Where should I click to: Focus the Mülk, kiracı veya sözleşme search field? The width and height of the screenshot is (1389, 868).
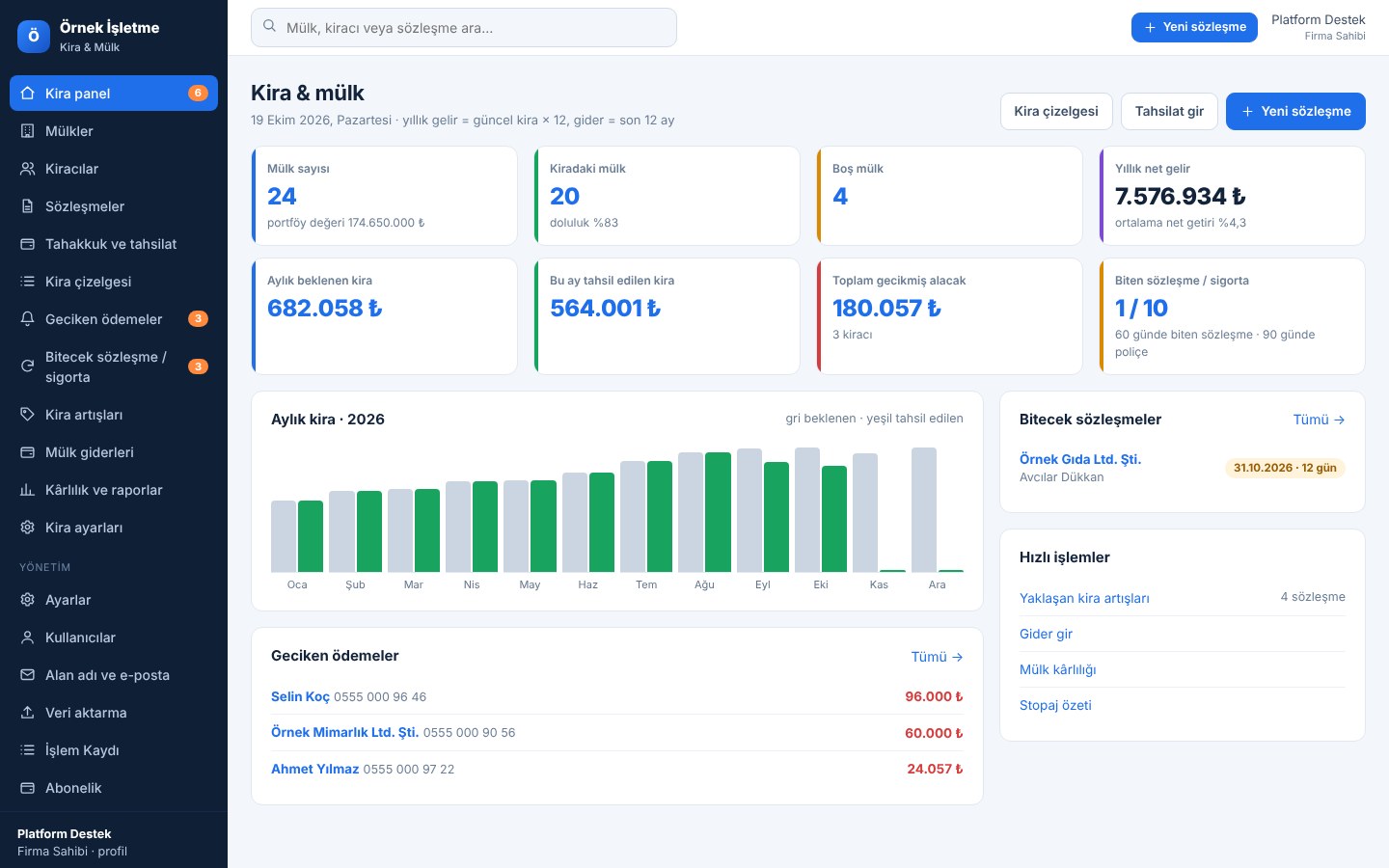point(464,28)
